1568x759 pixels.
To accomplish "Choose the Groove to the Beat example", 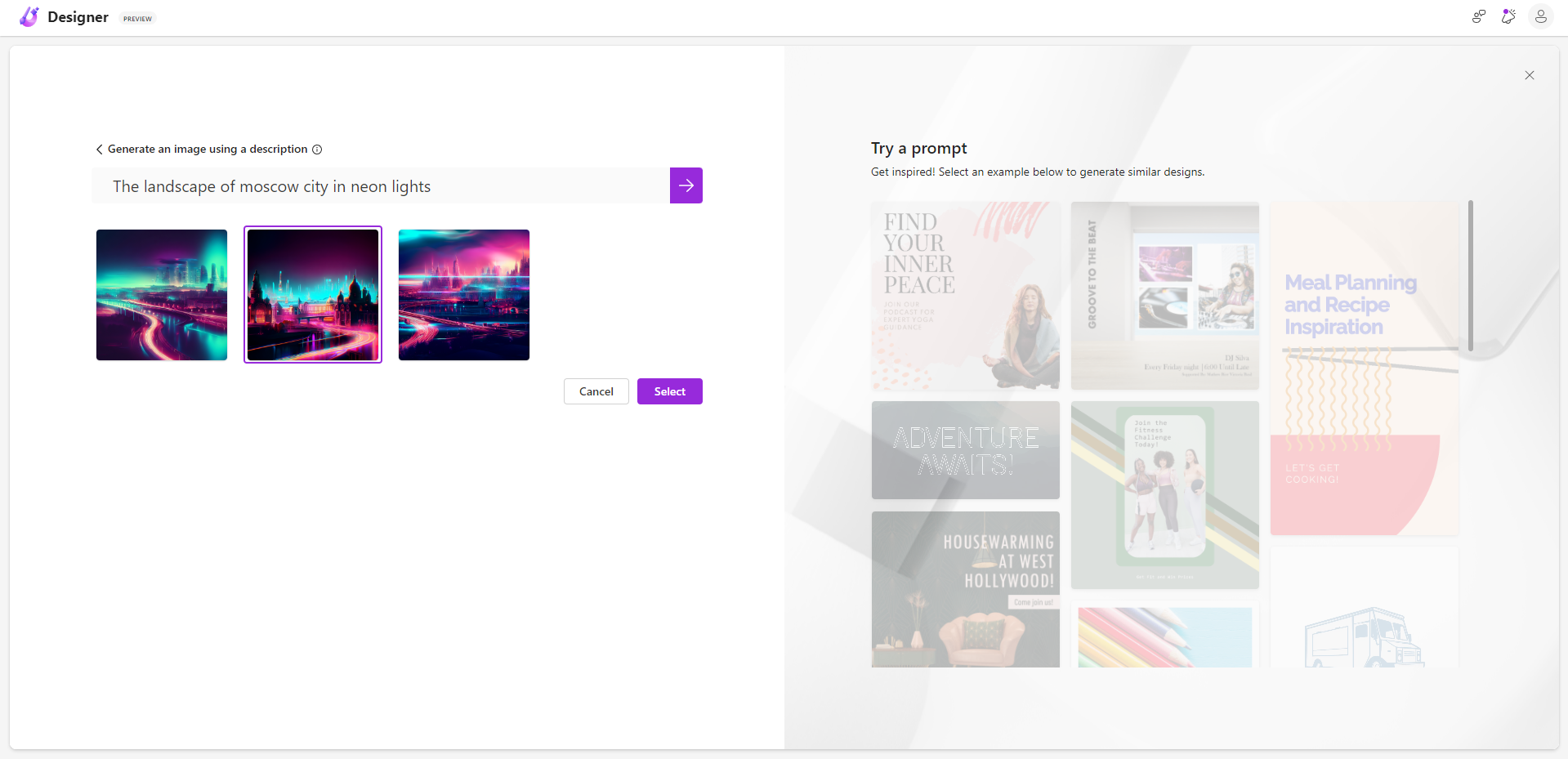I will pos(1165,296).
